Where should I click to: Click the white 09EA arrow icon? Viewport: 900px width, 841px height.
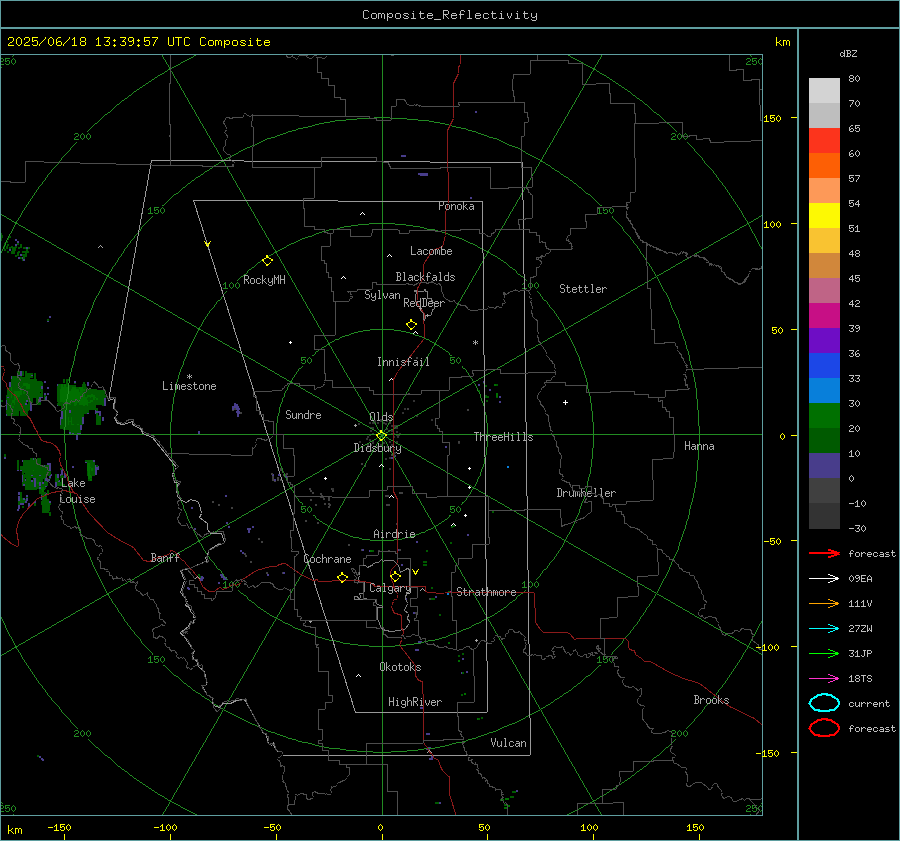824,579
